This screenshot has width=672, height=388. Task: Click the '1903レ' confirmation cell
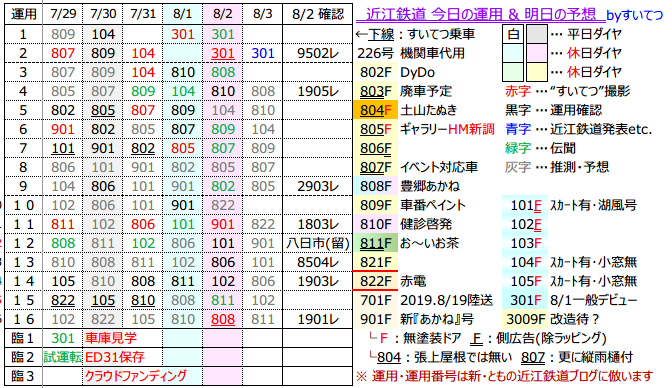(x=318, y=281)
